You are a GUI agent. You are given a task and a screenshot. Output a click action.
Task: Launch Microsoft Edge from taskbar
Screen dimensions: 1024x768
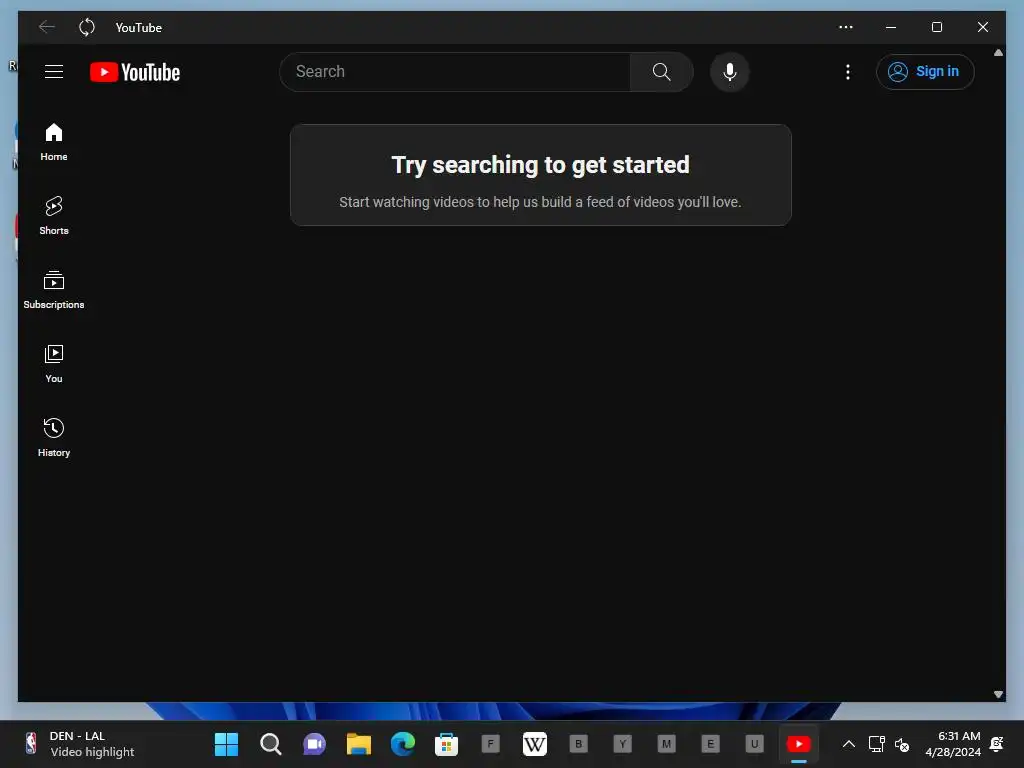[x=402, y=744]
